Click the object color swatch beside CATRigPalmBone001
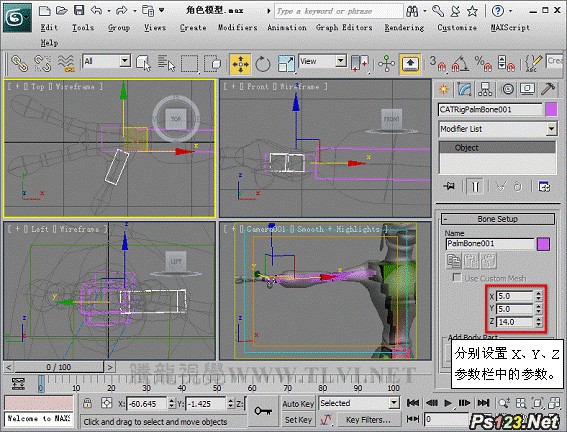The width and height of the screenshot is (567, 432). (x=551, y=109)
